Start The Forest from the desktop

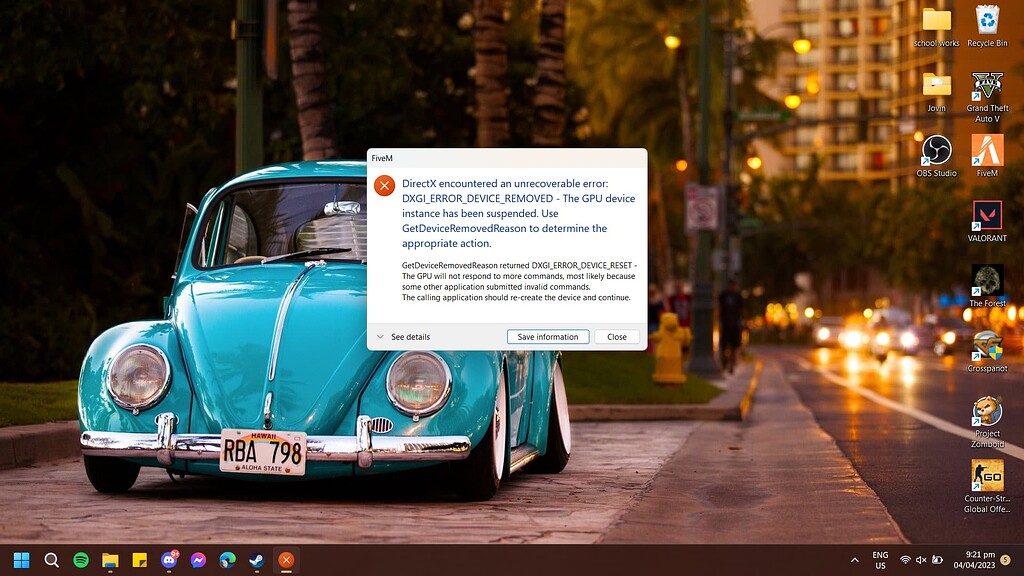987,280
